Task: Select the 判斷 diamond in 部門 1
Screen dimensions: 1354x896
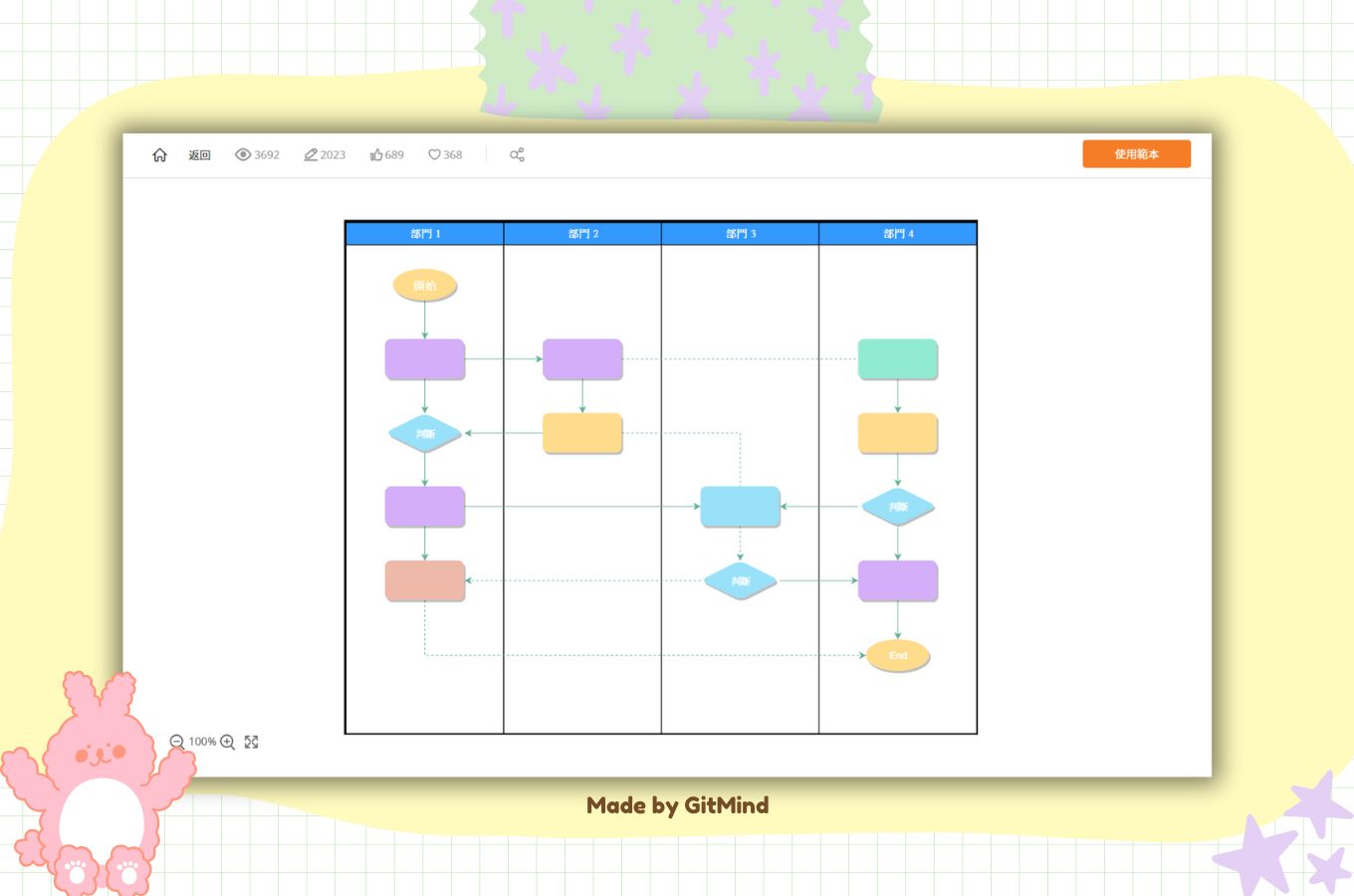Action: 425,434
